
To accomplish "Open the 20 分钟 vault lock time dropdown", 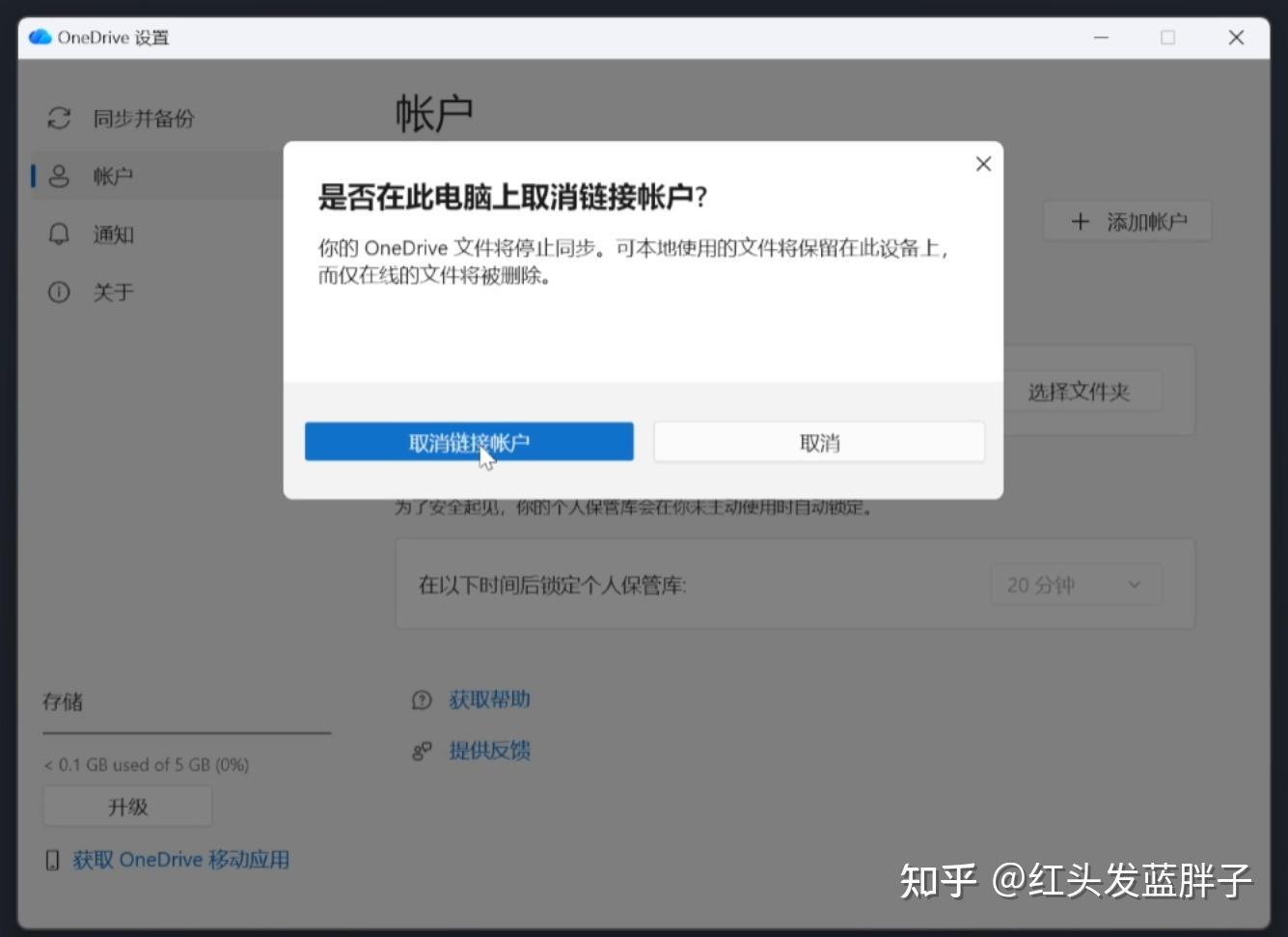I will coord(1076,585).
